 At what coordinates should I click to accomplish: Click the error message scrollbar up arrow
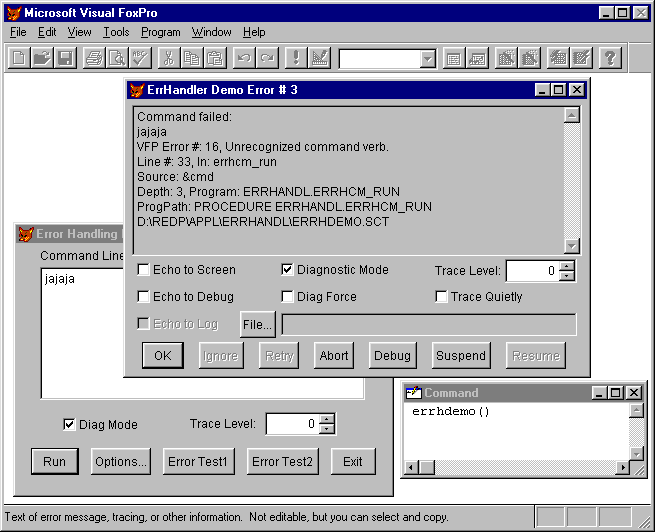coord(571,115)
